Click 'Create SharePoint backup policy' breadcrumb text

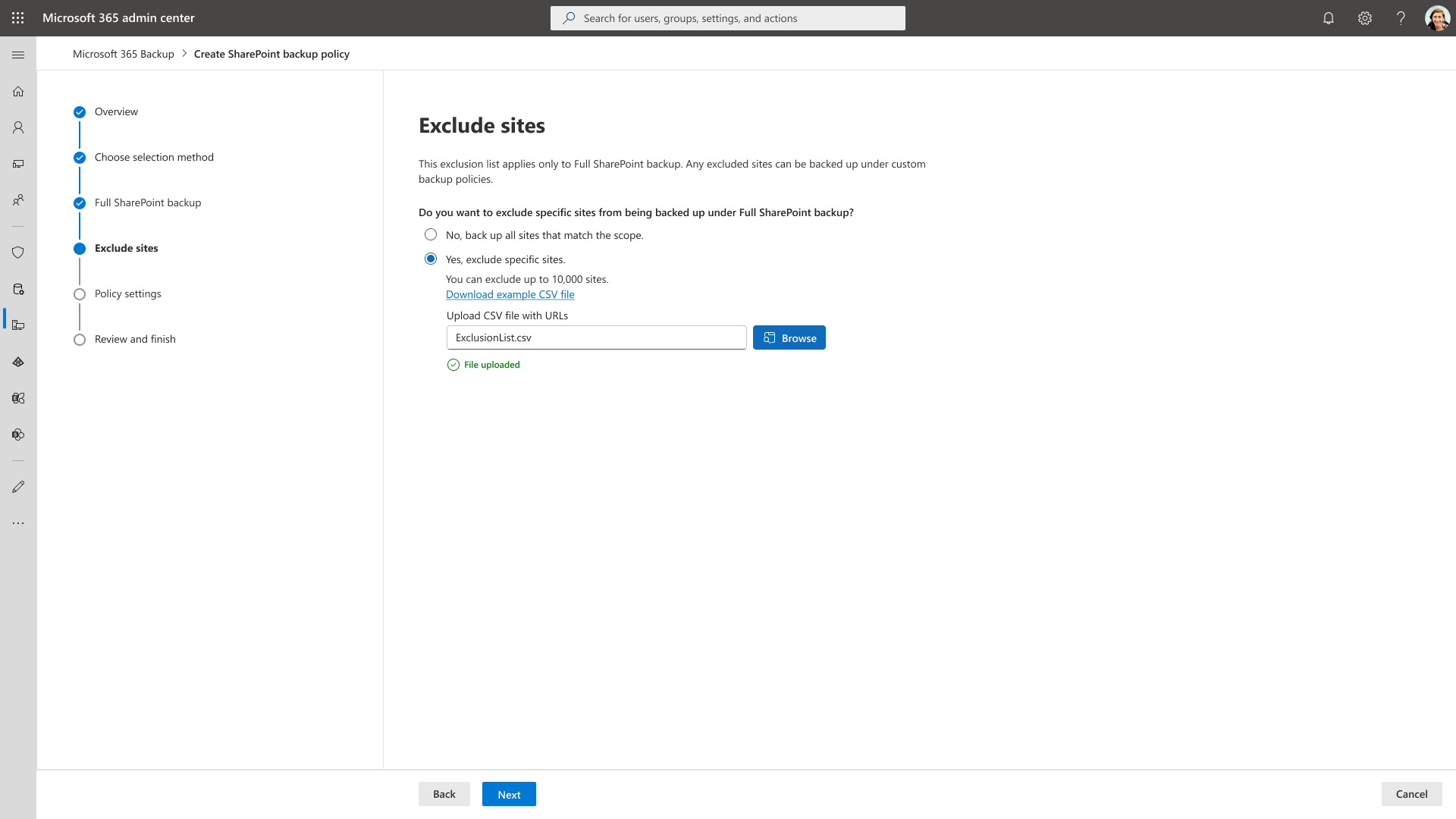coord(271,54)
